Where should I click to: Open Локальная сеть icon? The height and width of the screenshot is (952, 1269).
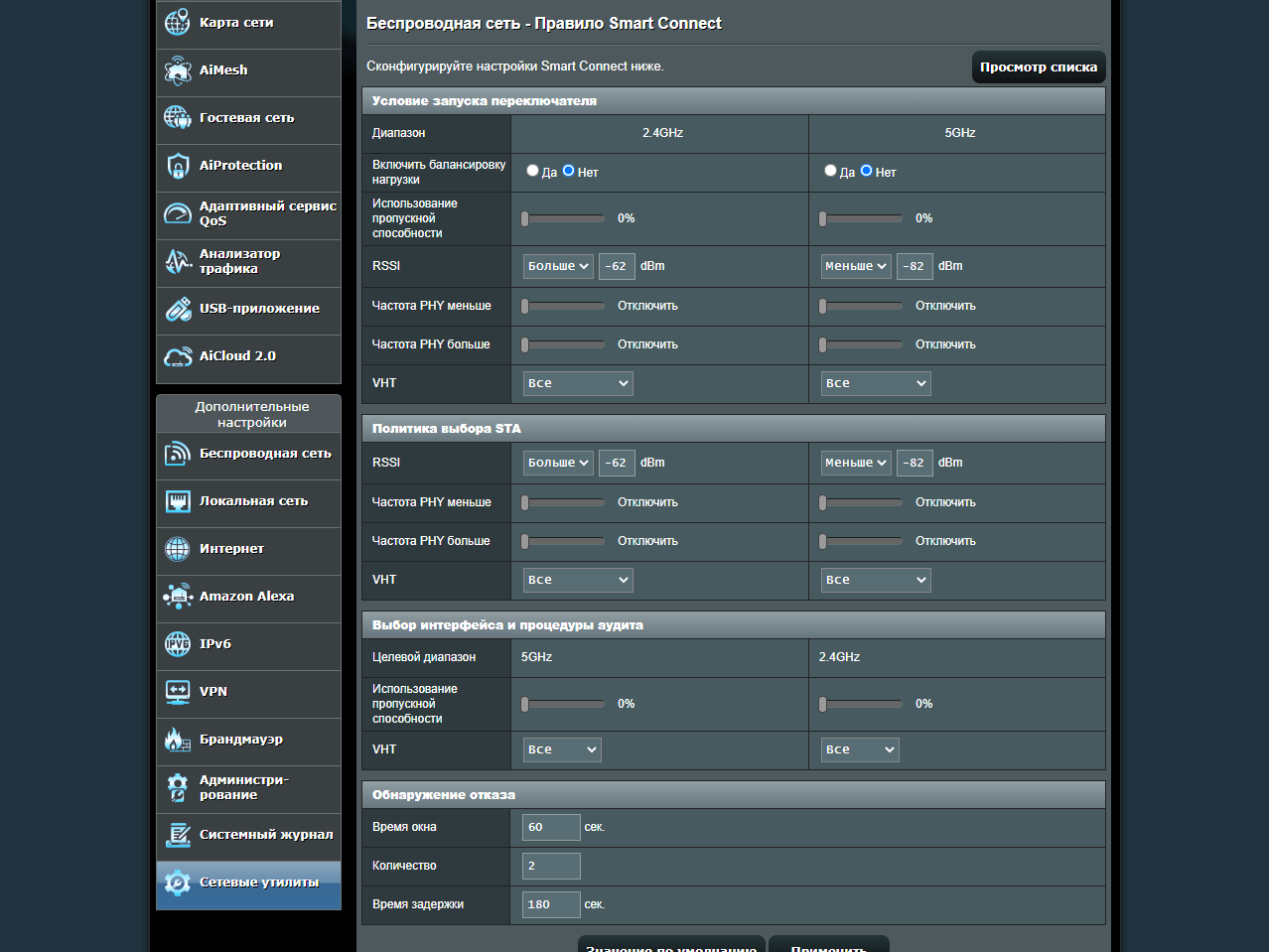(178, 500)
